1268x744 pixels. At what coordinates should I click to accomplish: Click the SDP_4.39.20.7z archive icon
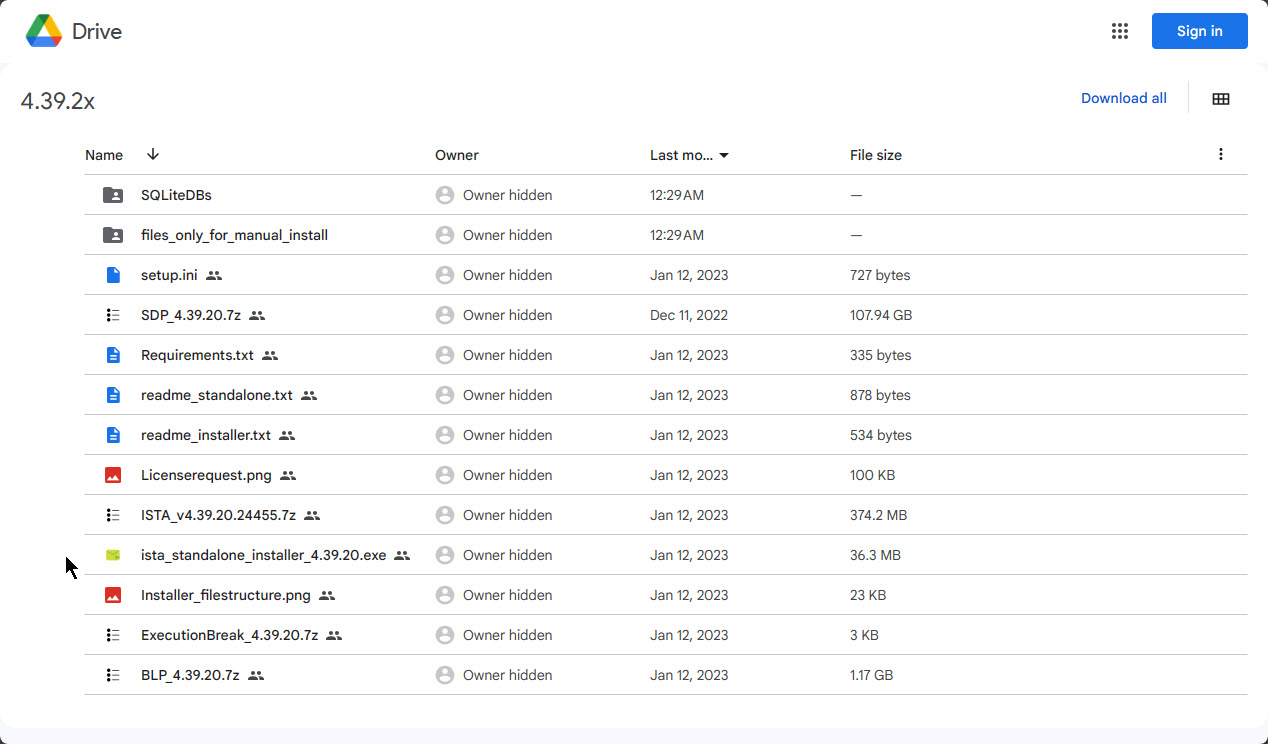[x=113, y=315]
